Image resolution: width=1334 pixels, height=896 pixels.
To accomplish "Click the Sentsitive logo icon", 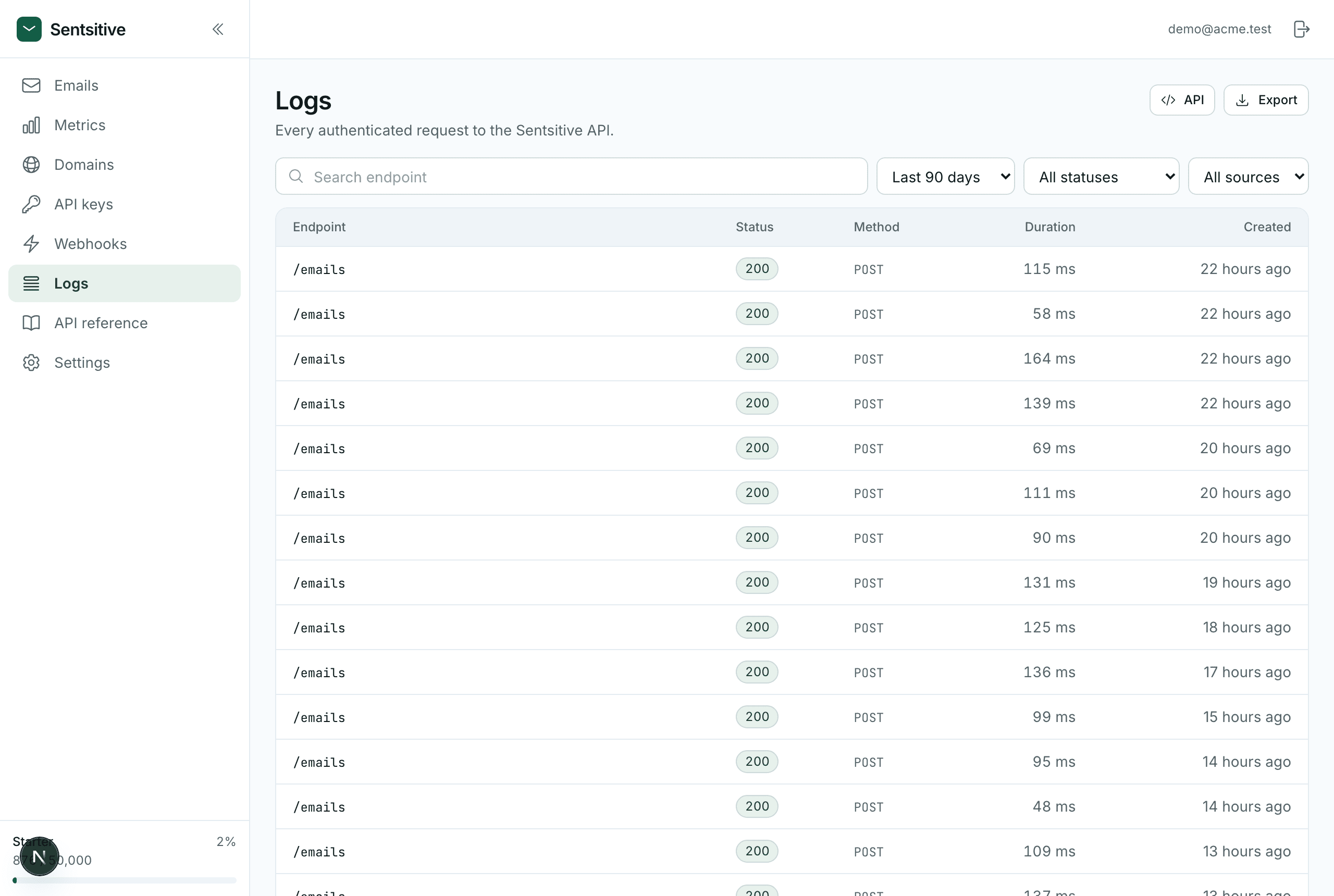I will [29, 29].
